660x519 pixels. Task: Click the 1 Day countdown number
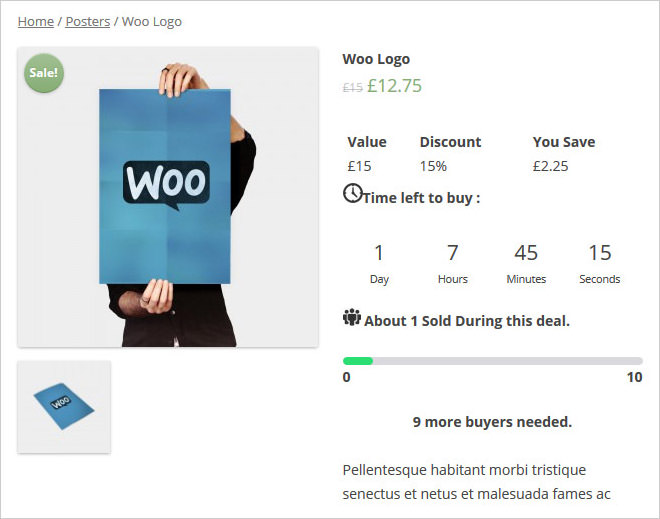click(379, 253)
